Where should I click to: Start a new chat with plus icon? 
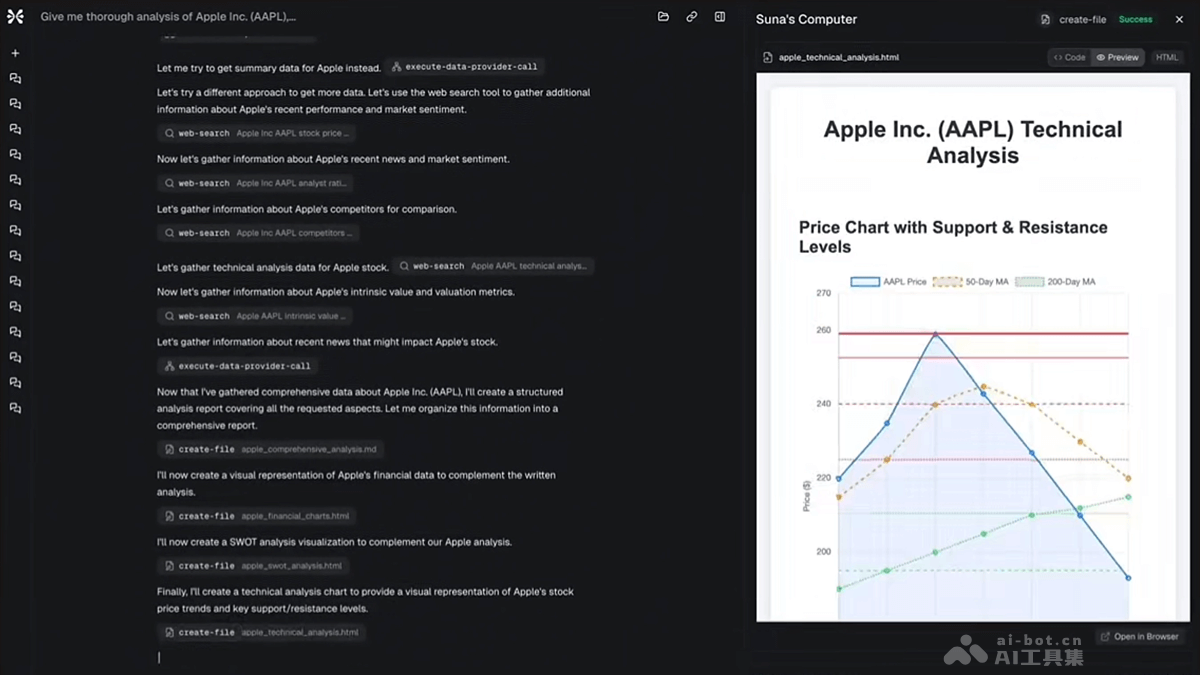(x=15, y=53)
